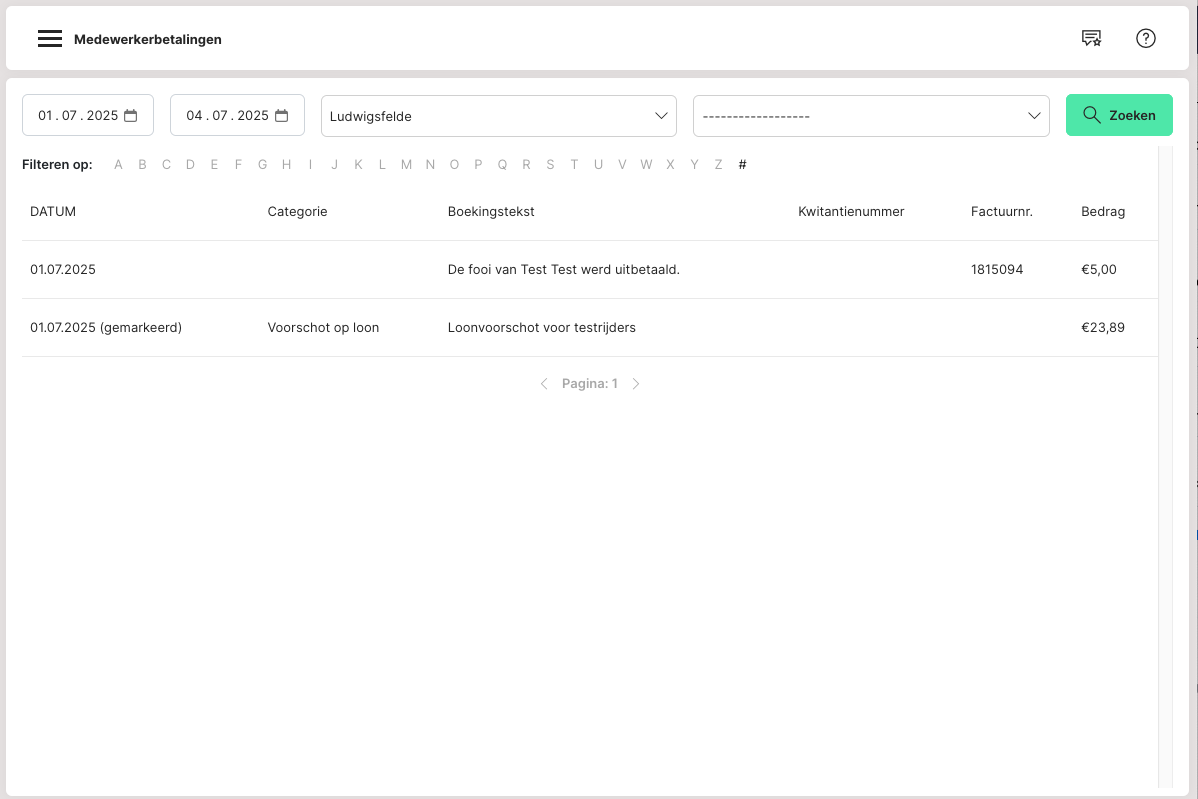Filter by letter U
The image size is (1198, 799).
[598, 164]
